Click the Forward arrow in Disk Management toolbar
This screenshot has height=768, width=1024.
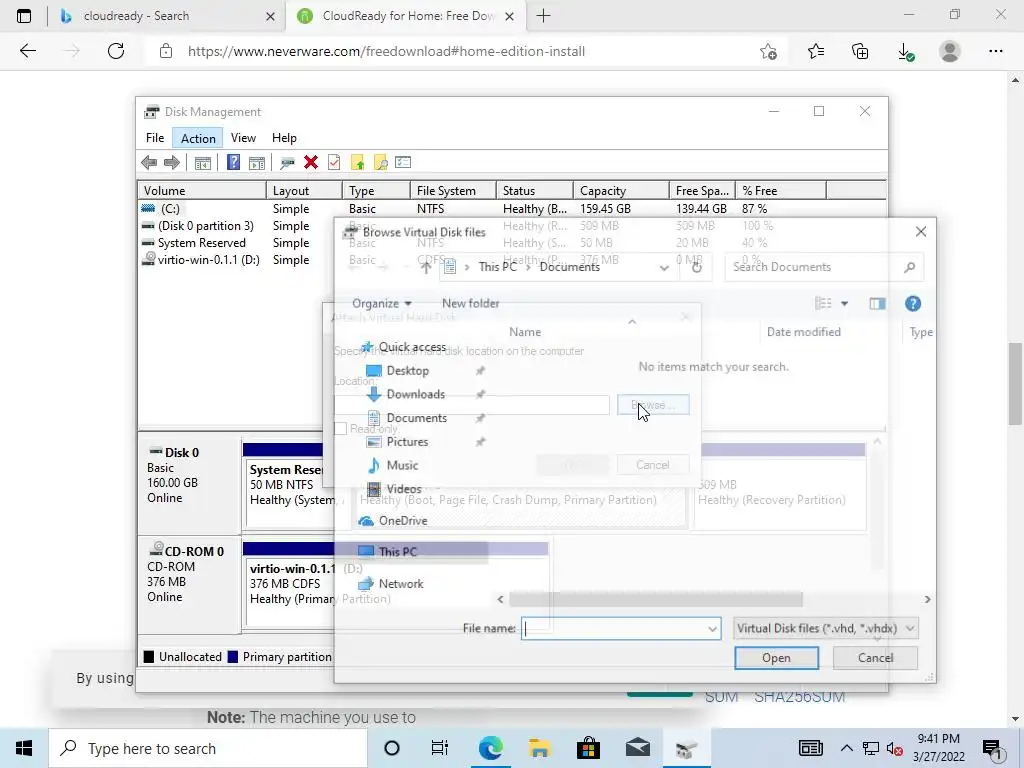(x=172, y=163)
